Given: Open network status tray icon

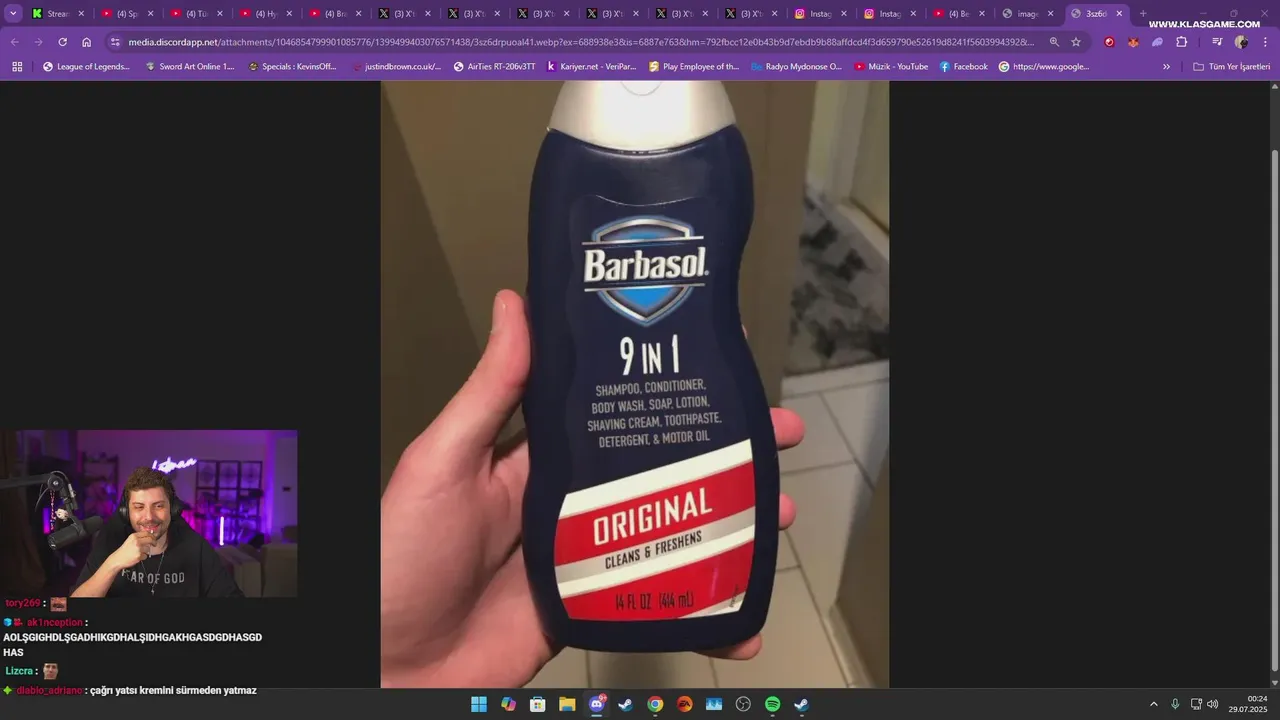Looking at the screenshot, I should pos(1196,704).
